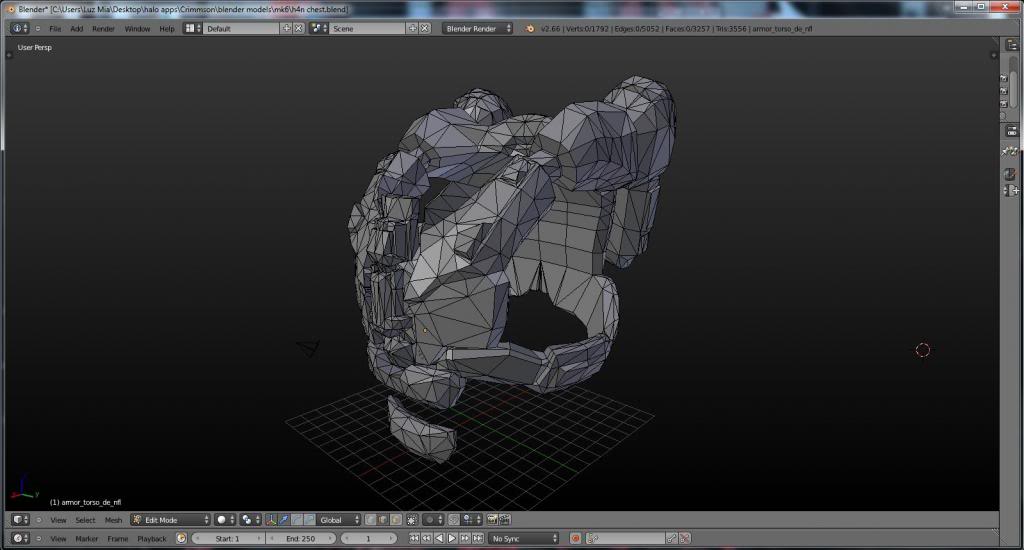The width and height of the screenshot is (1024, 550).
Task: Play the animation forward
Action: tap(452, 539)
